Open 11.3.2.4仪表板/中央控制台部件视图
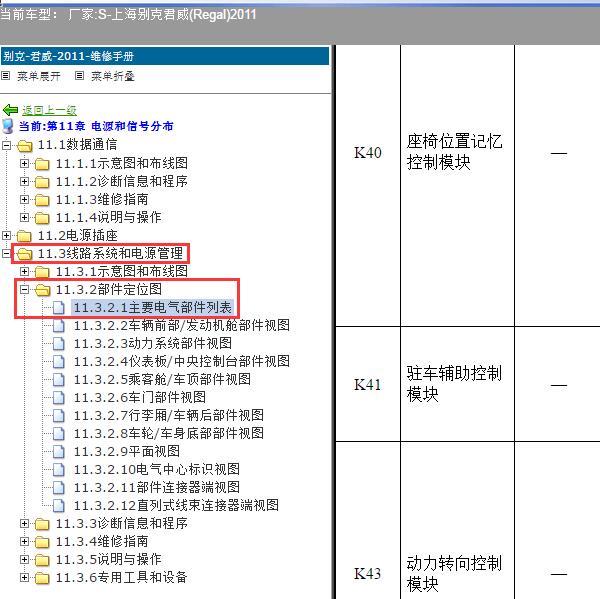This screenshot has width=600, height=599. [182, 361]
